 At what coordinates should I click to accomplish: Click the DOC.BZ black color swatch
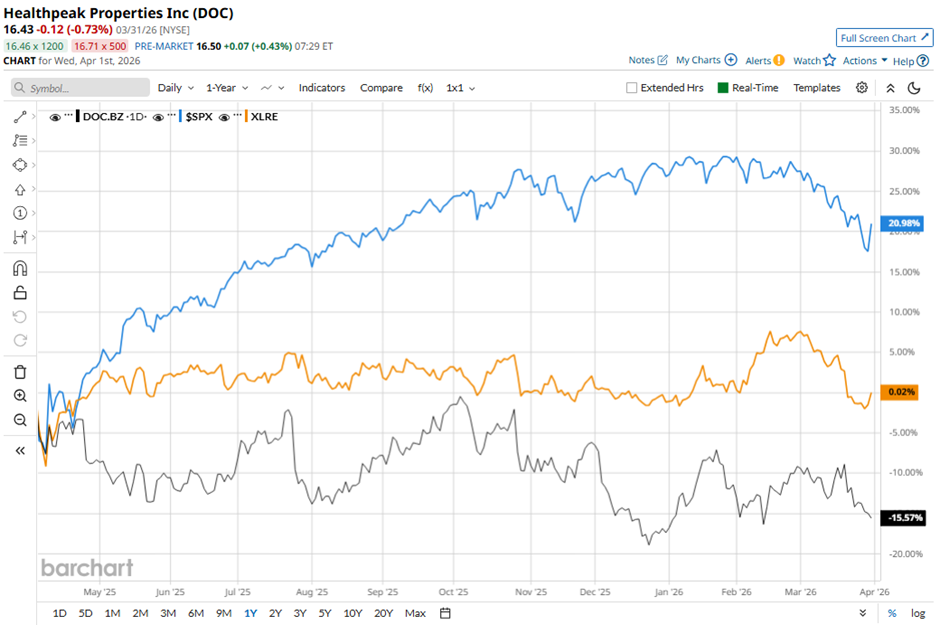78,116
